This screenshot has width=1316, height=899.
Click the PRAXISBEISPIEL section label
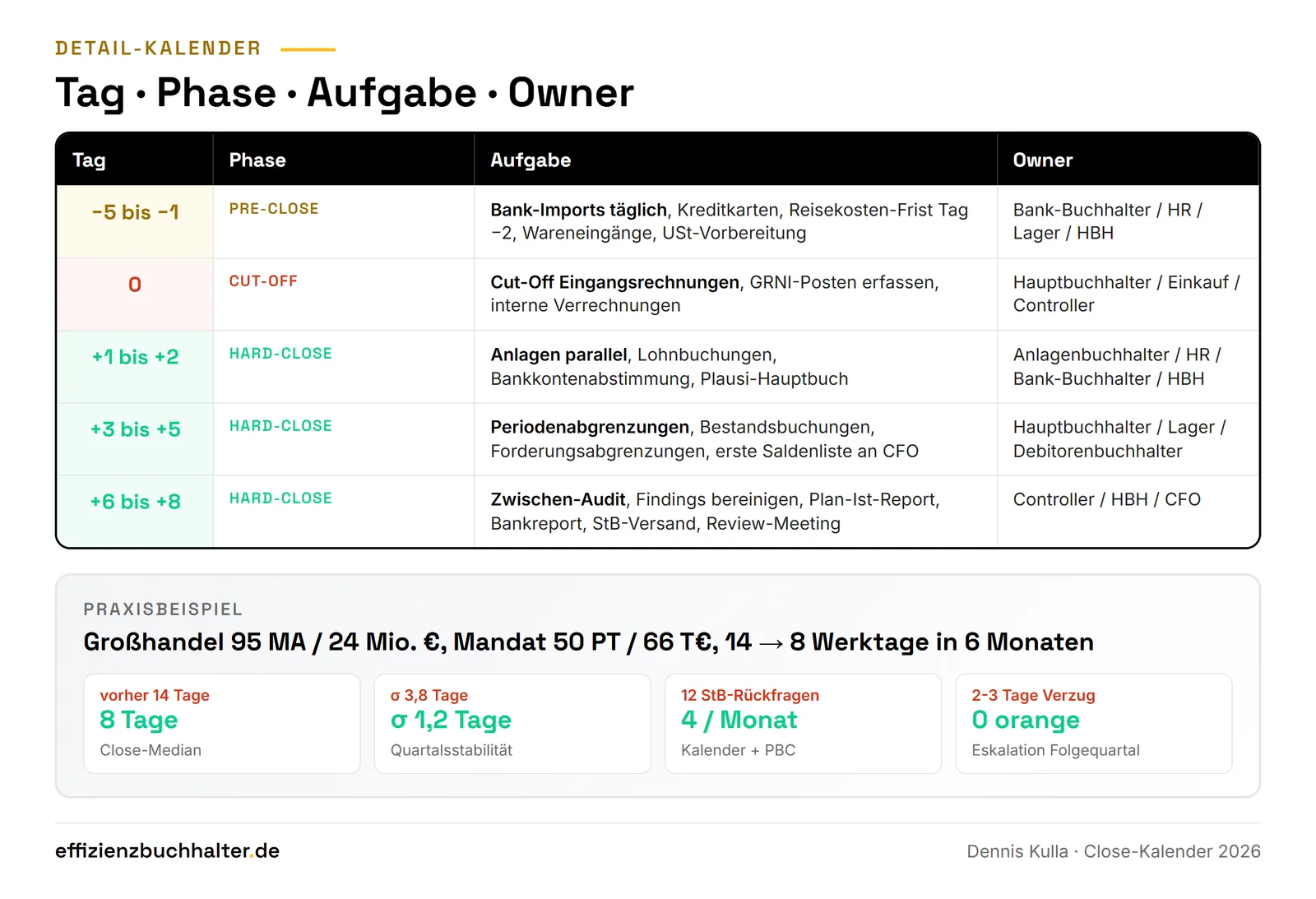tap(163, 609)
